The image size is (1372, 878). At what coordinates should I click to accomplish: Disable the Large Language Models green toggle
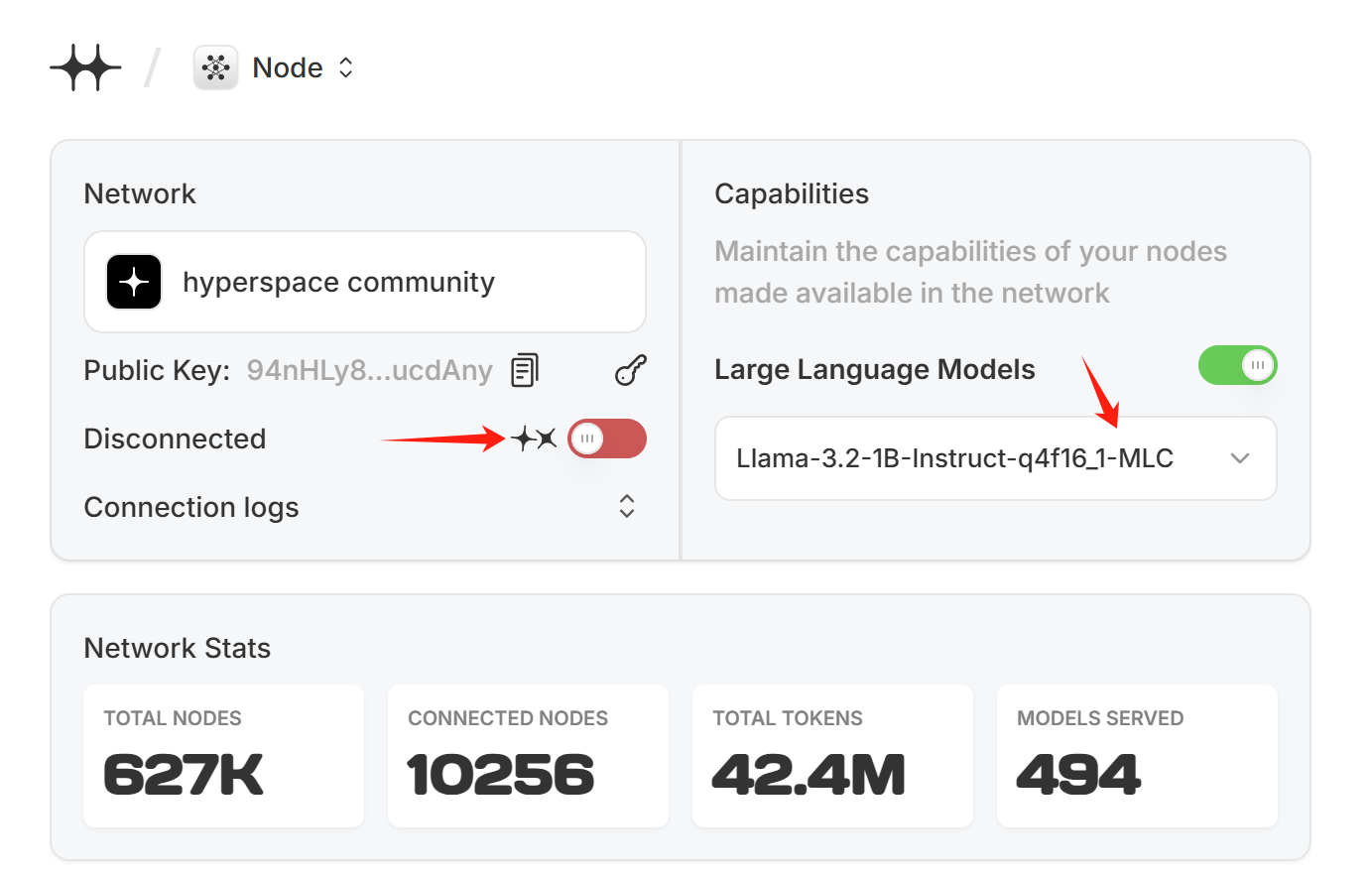1237,366
